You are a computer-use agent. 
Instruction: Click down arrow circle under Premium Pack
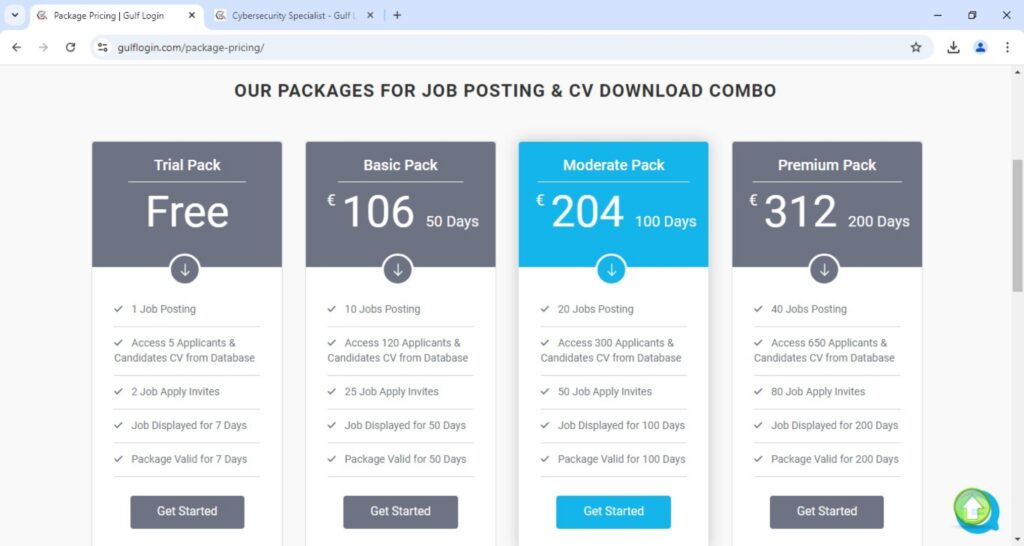[x=824, y=269]
